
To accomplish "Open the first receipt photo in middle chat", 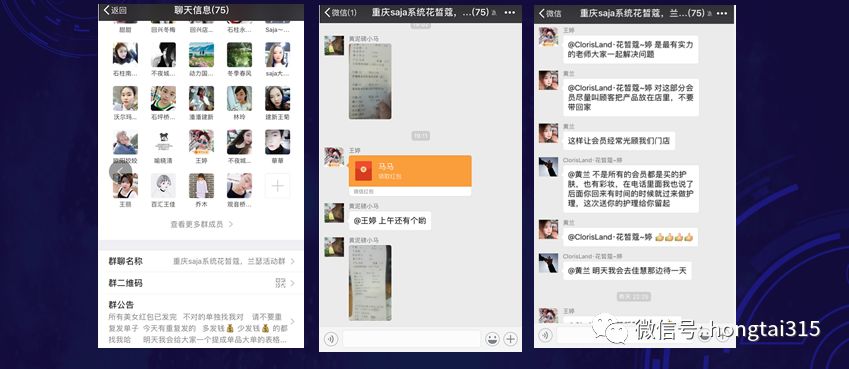I will coord(370,81).
